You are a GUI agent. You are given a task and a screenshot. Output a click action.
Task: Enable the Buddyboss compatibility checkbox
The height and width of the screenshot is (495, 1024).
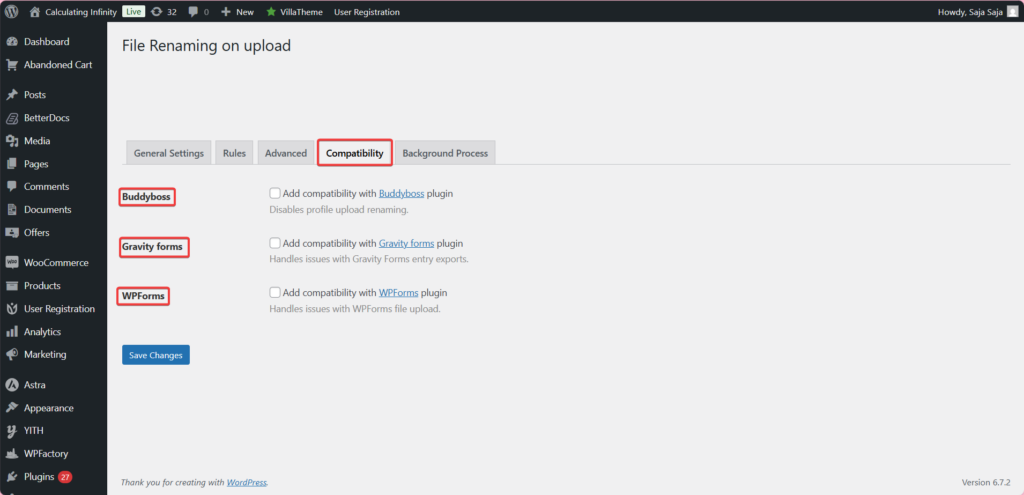tap(275, 193)
